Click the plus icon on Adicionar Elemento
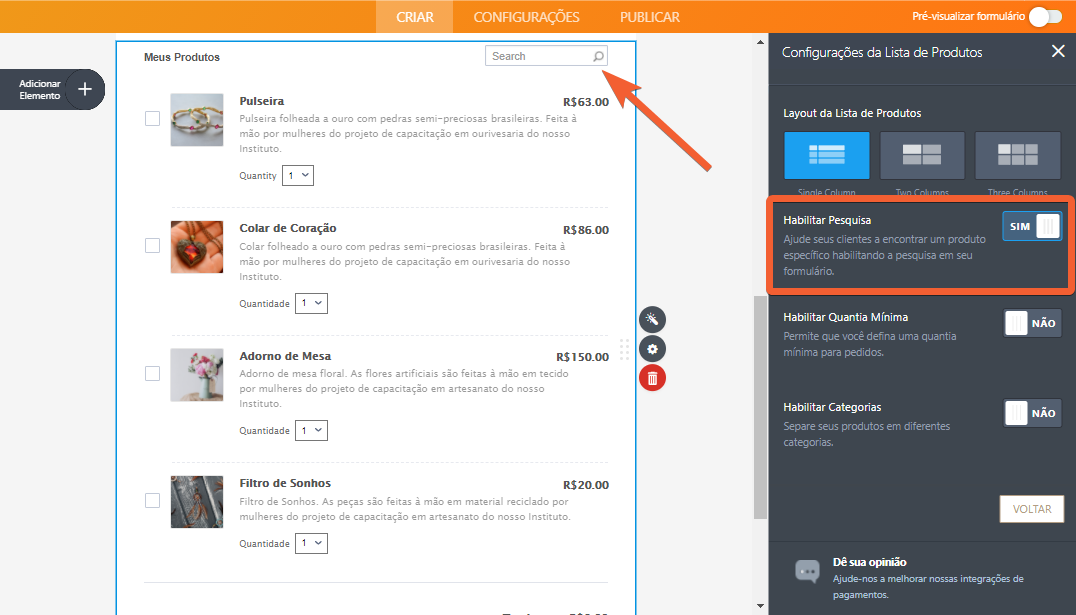 84,89
